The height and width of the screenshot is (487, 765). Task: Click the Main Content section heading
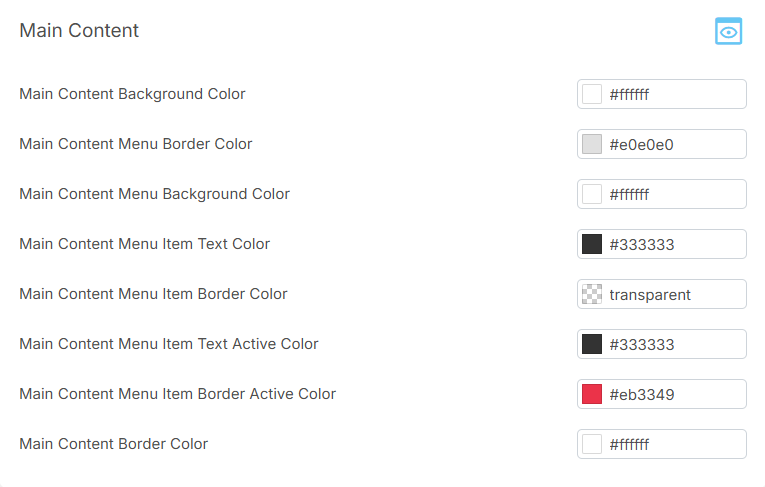[x=79, y=31]
